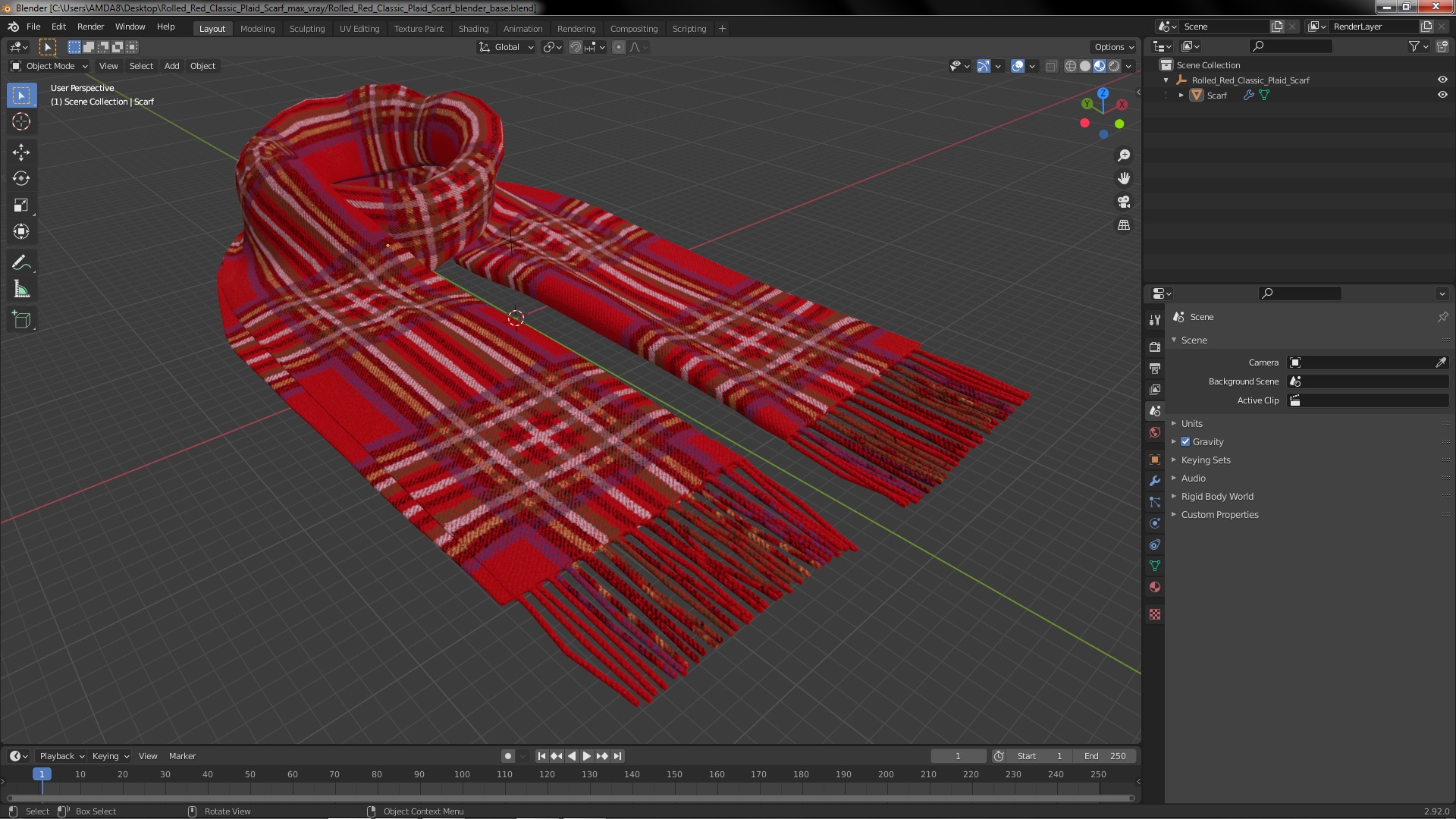Viewport: 1456px width, 819px height.
Task: Hide Scarf object with eye icon
Action: [x=1442, y=96]
